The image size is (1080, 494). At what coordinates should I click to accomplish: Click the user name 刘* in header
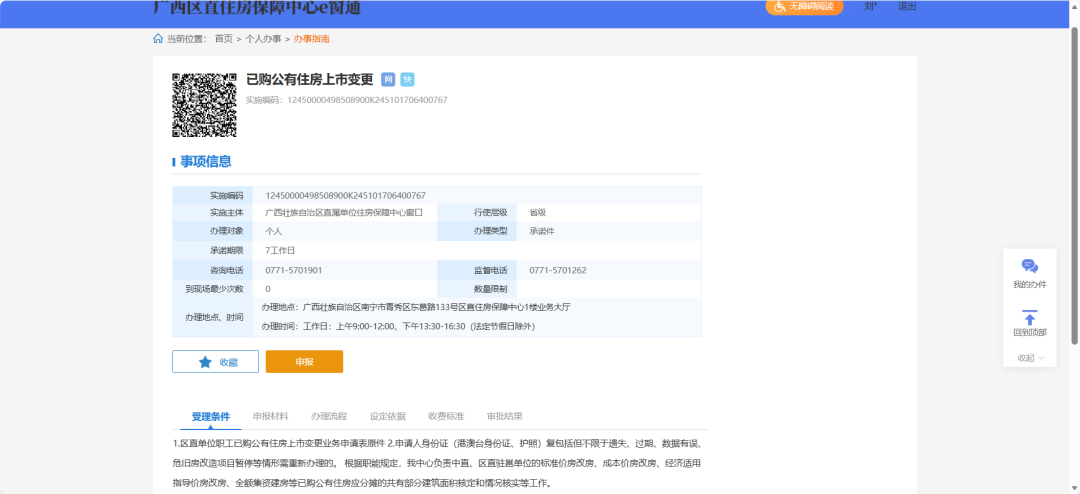[870, 6]
